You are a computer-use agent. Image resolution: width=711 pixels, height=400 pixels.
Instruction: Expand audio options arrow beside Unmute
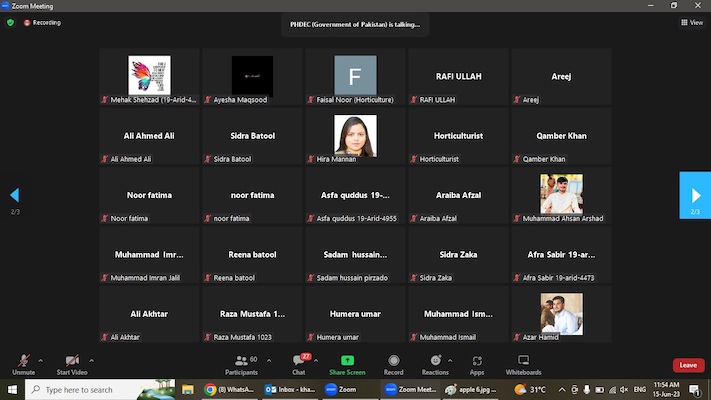click(41, 359)
